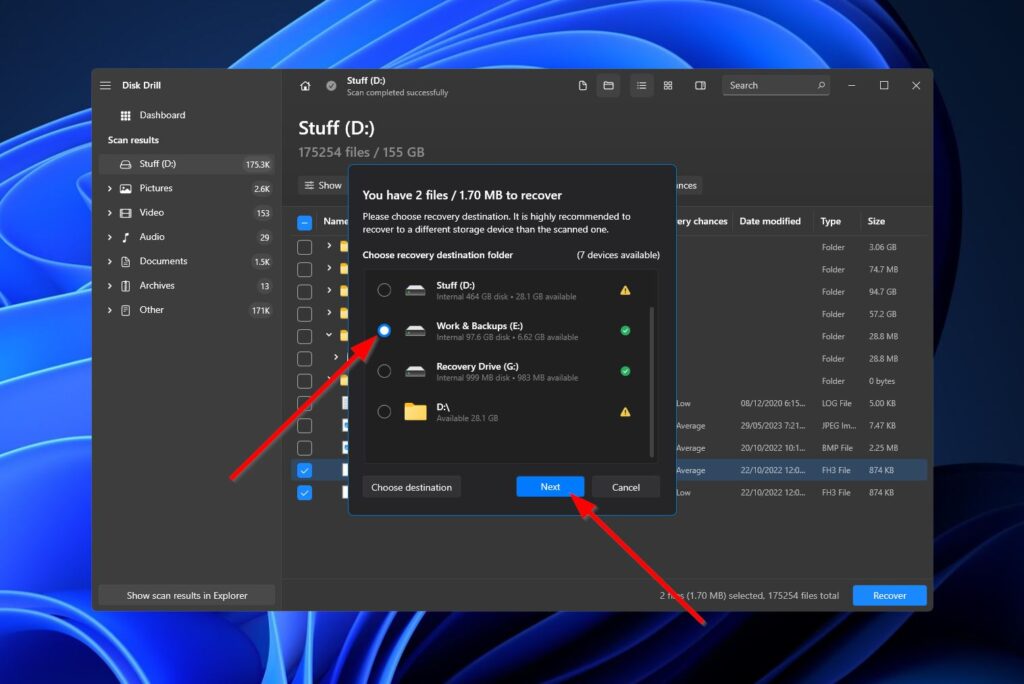Click the file type icon in the toolbar
1024x684 pixels.
coord(583,86)
